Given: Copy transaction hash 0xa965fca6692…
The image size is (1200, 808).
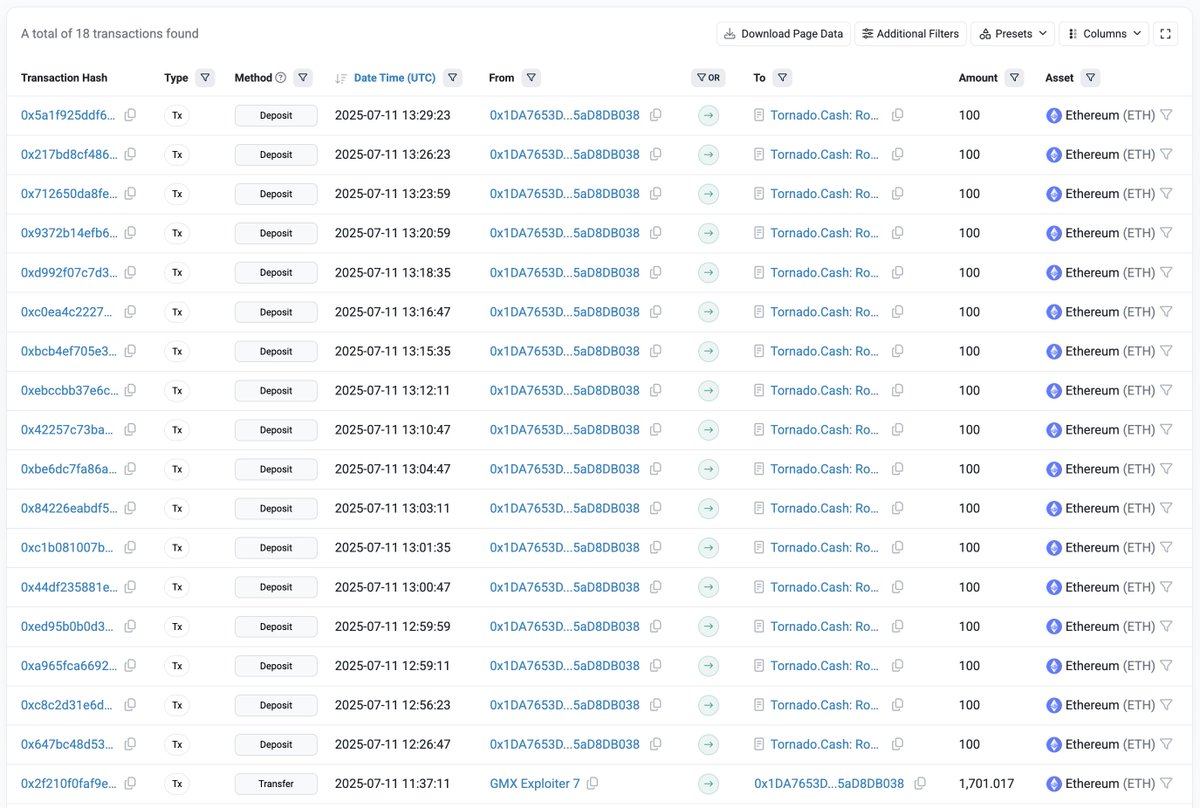Looking at the screenshot, I should (130, 666).
